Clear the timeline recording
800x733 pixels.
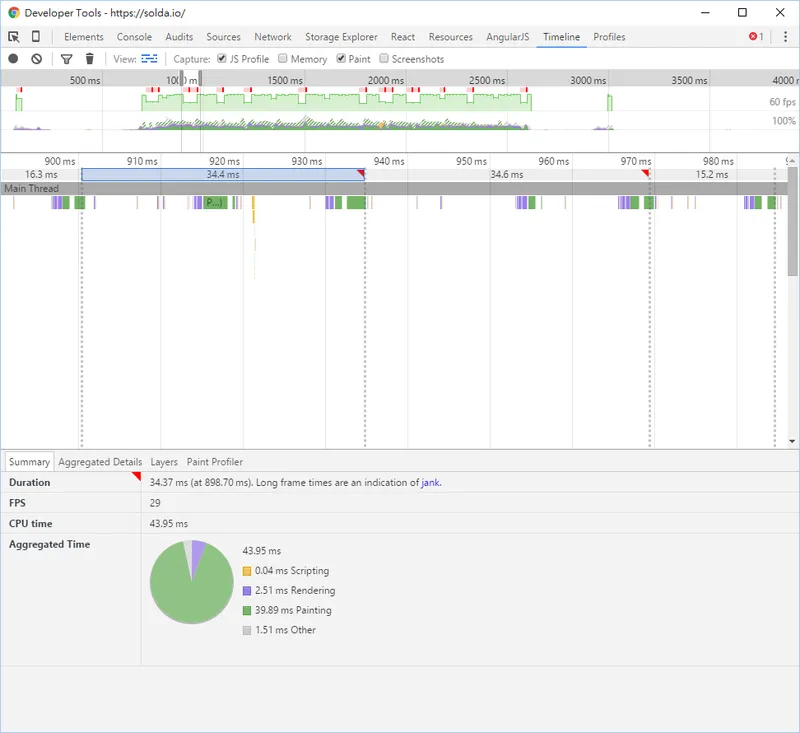coord(37,59)
